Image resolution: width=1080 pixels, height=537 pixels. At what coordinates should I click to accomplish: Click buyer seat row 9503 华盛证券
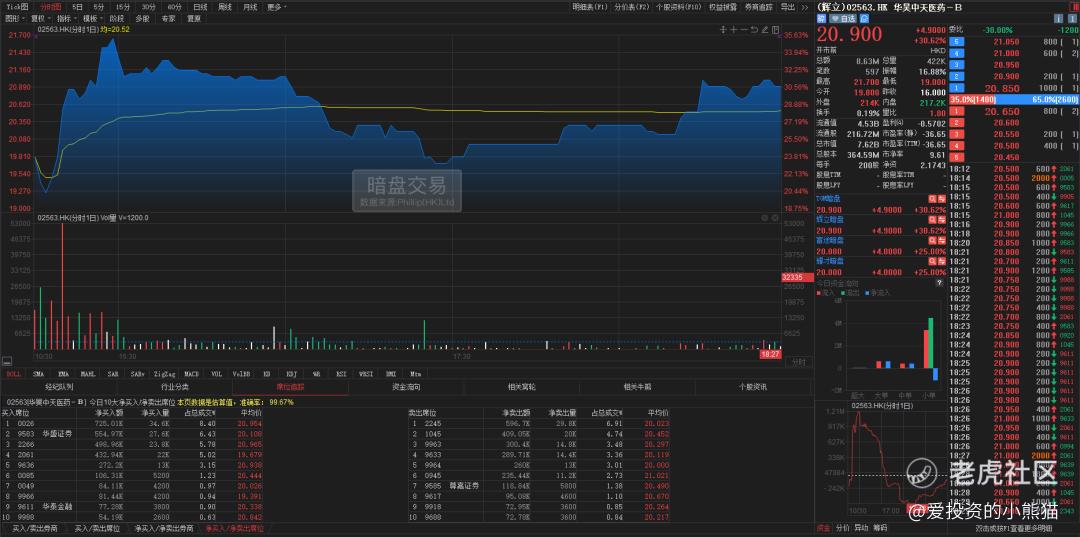pos(132,434)
